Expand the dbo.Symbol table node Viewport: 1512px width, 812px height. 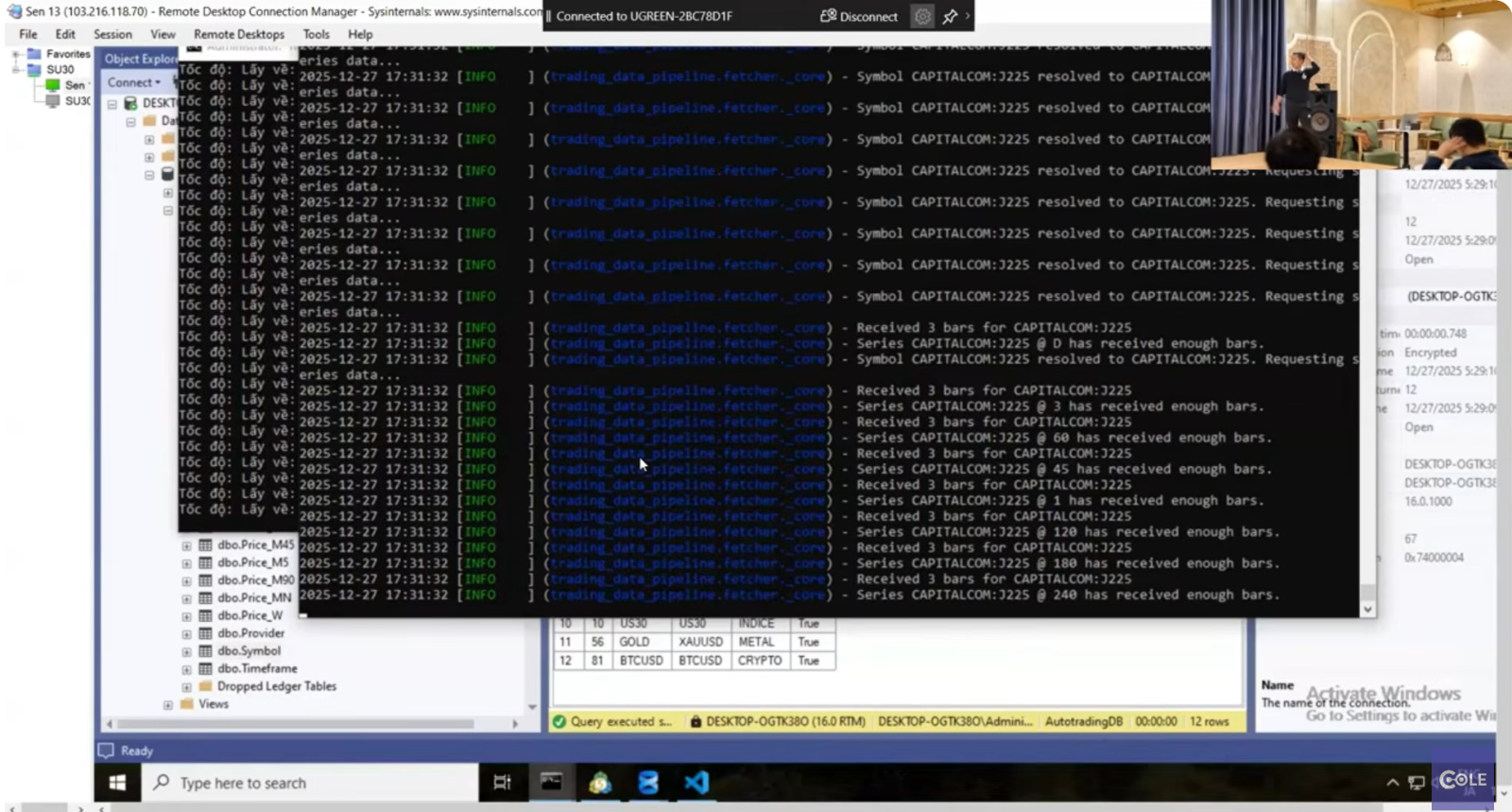point(187,652)
